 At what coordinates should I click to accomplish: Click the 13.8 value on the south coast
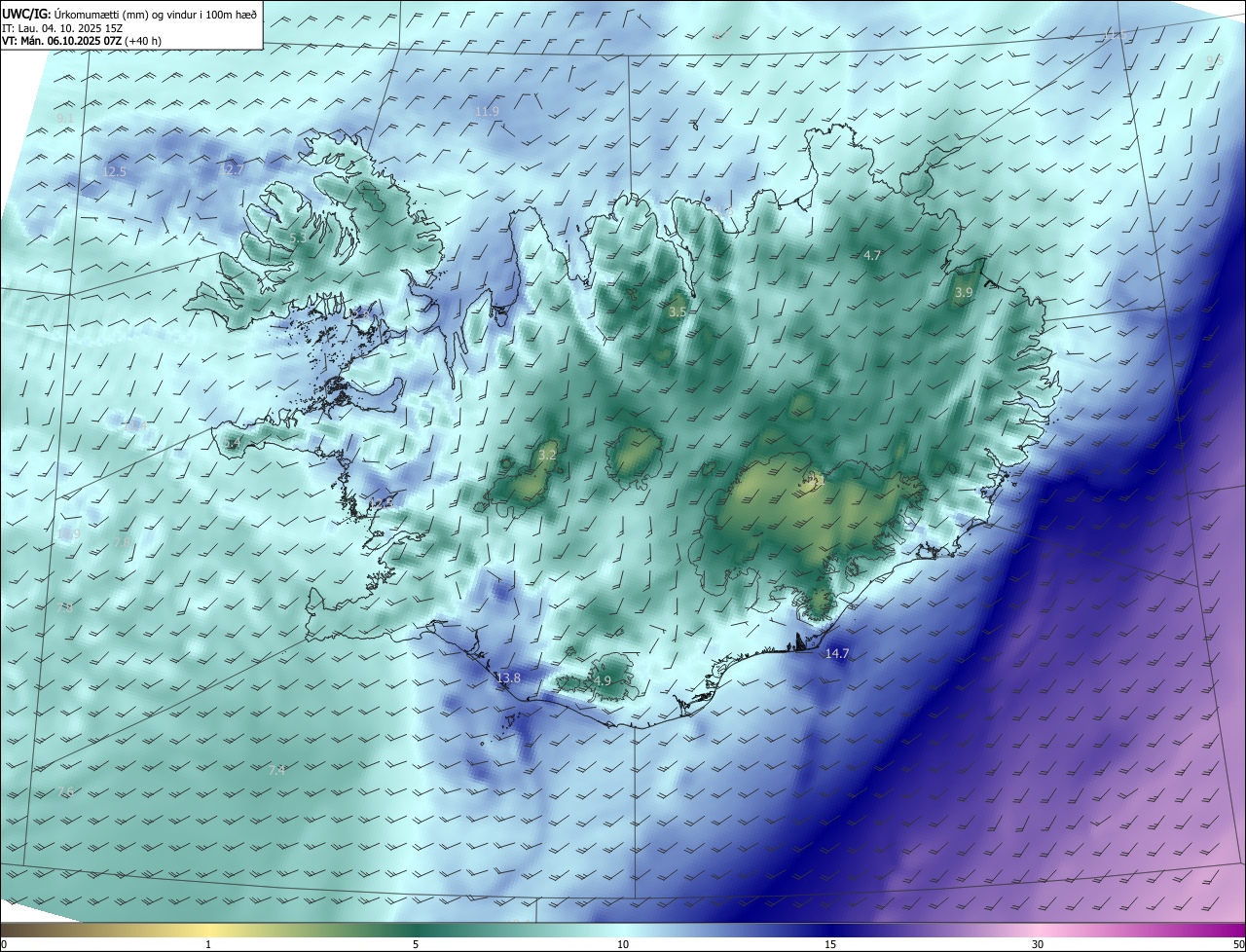508,677
